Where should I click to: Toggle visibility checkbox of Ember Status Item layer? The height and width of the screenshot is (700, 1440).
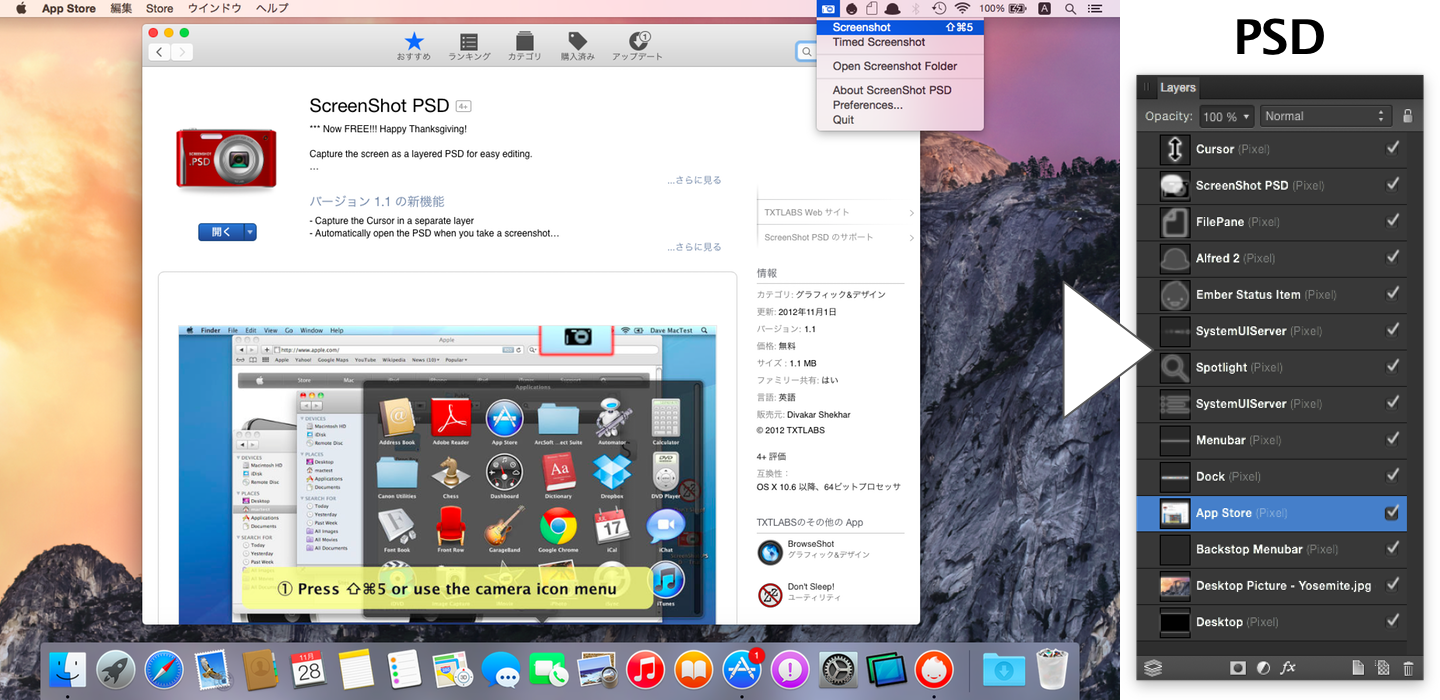(1392, 294)
